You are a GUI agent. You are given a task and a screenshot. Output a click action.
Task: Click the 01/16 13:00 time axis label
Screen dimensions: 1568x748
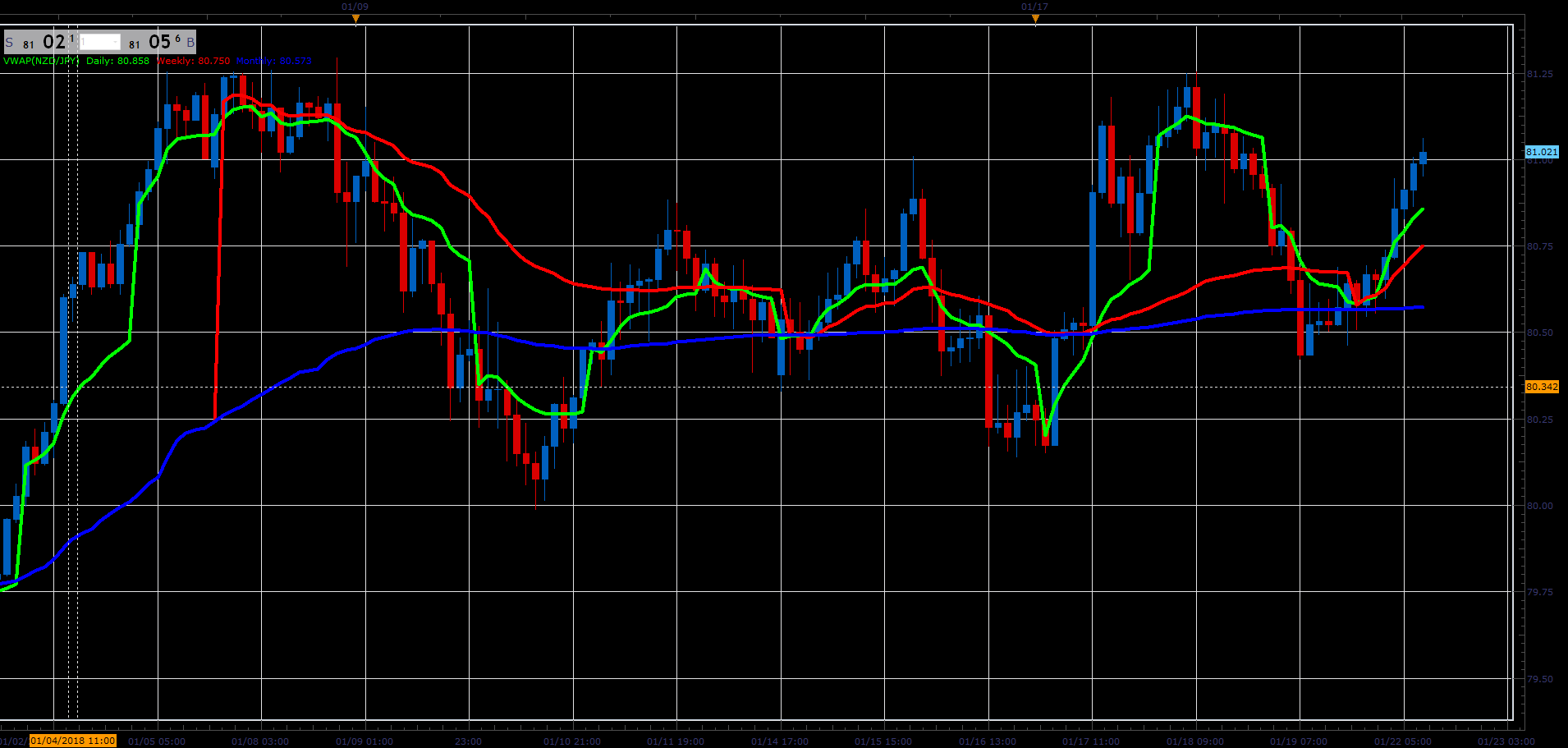point(988,741)
